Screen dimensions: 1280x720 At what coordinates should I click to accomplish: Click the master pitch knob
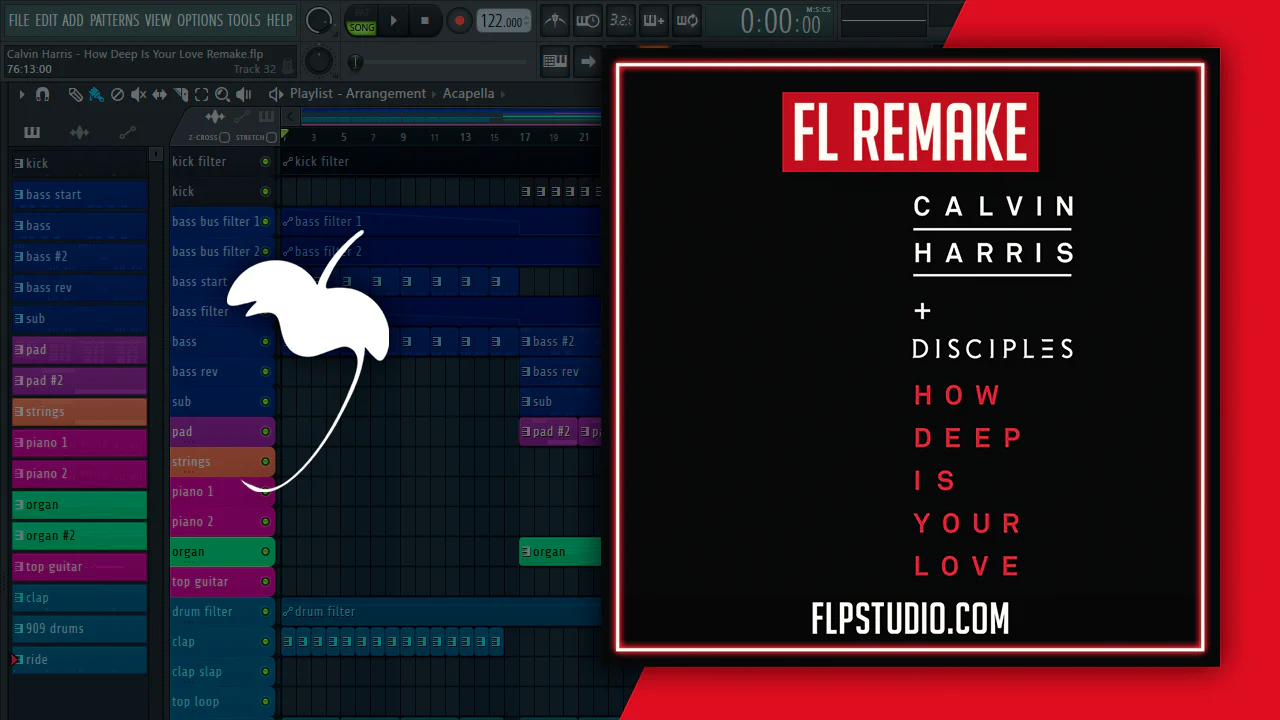318,61
